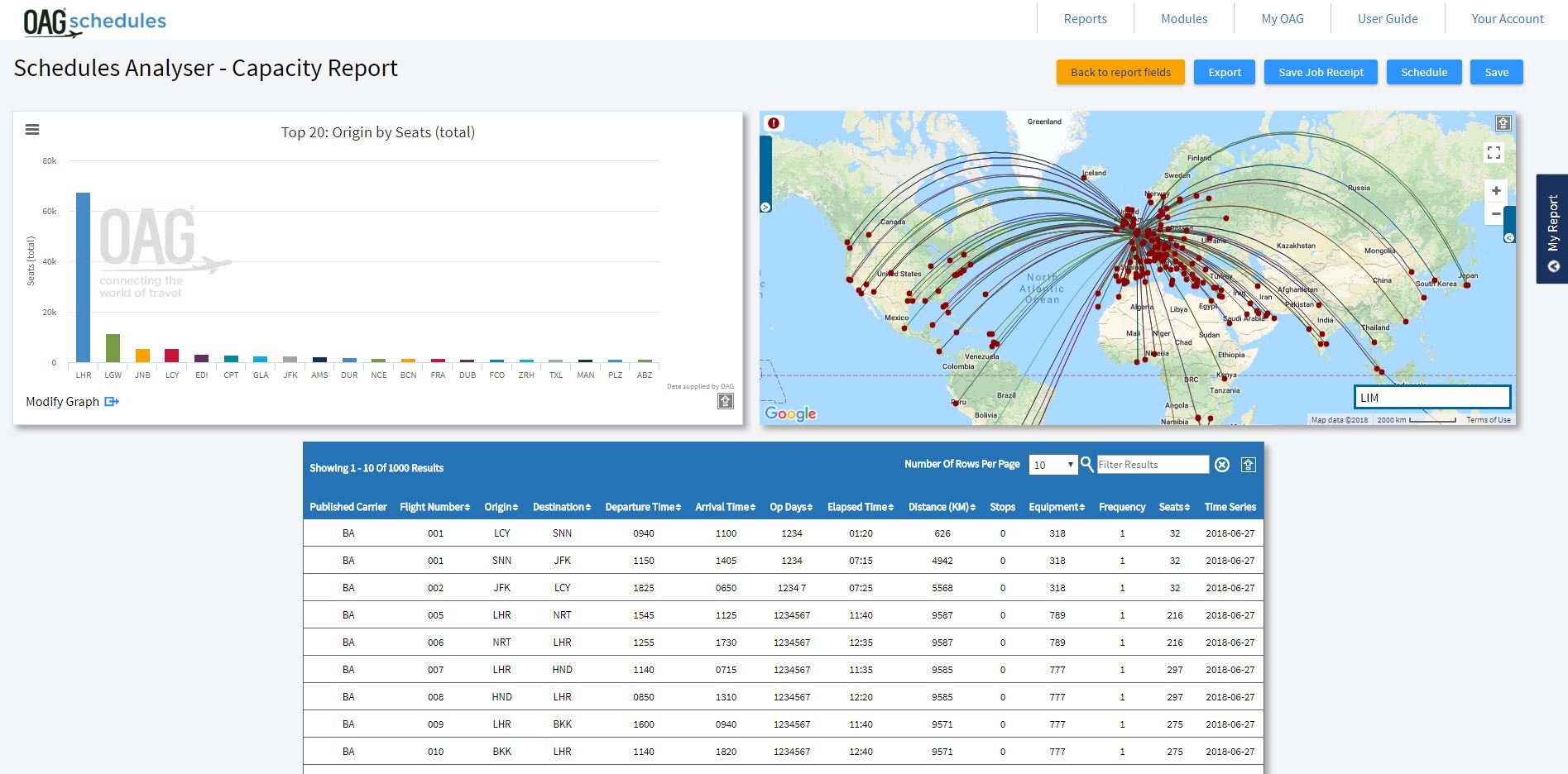This screenshot has height=774, width=1568.
Task: Click the LCY bar in chart
Action: tap(172, 356)
